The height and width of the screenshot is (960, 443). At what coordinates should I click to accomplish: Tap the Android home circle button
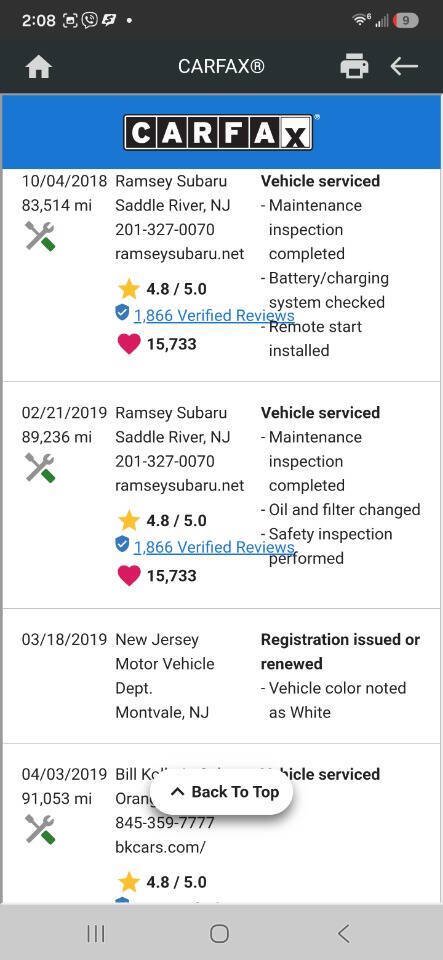pyautogui.click(x=219, y=934)
